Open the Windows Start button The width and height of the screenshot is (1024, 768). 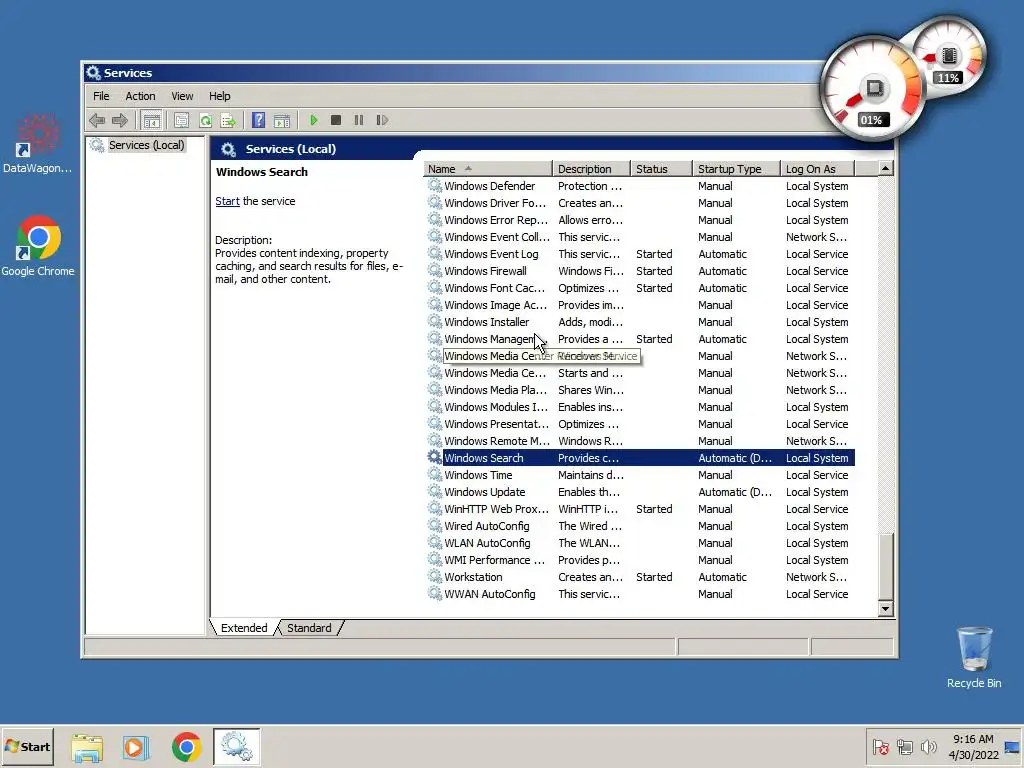point(27,746)
